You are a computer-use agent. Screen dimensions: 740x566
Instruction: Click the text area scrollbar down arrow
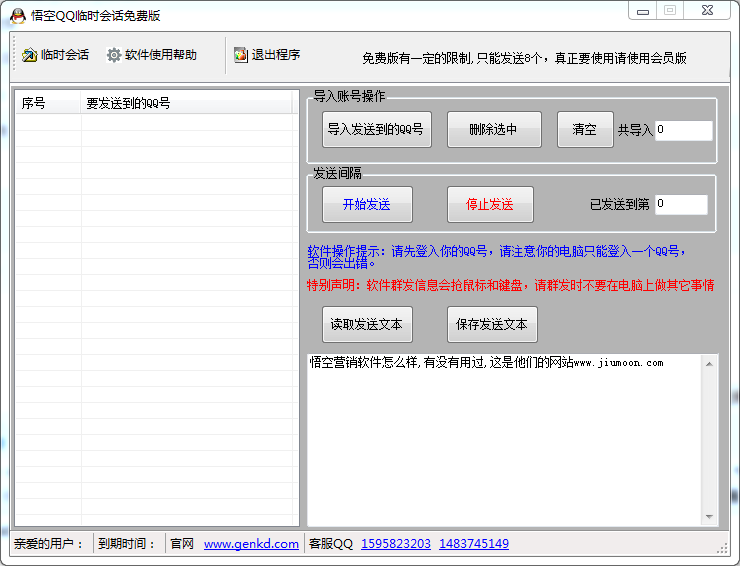tap(710, 517)
